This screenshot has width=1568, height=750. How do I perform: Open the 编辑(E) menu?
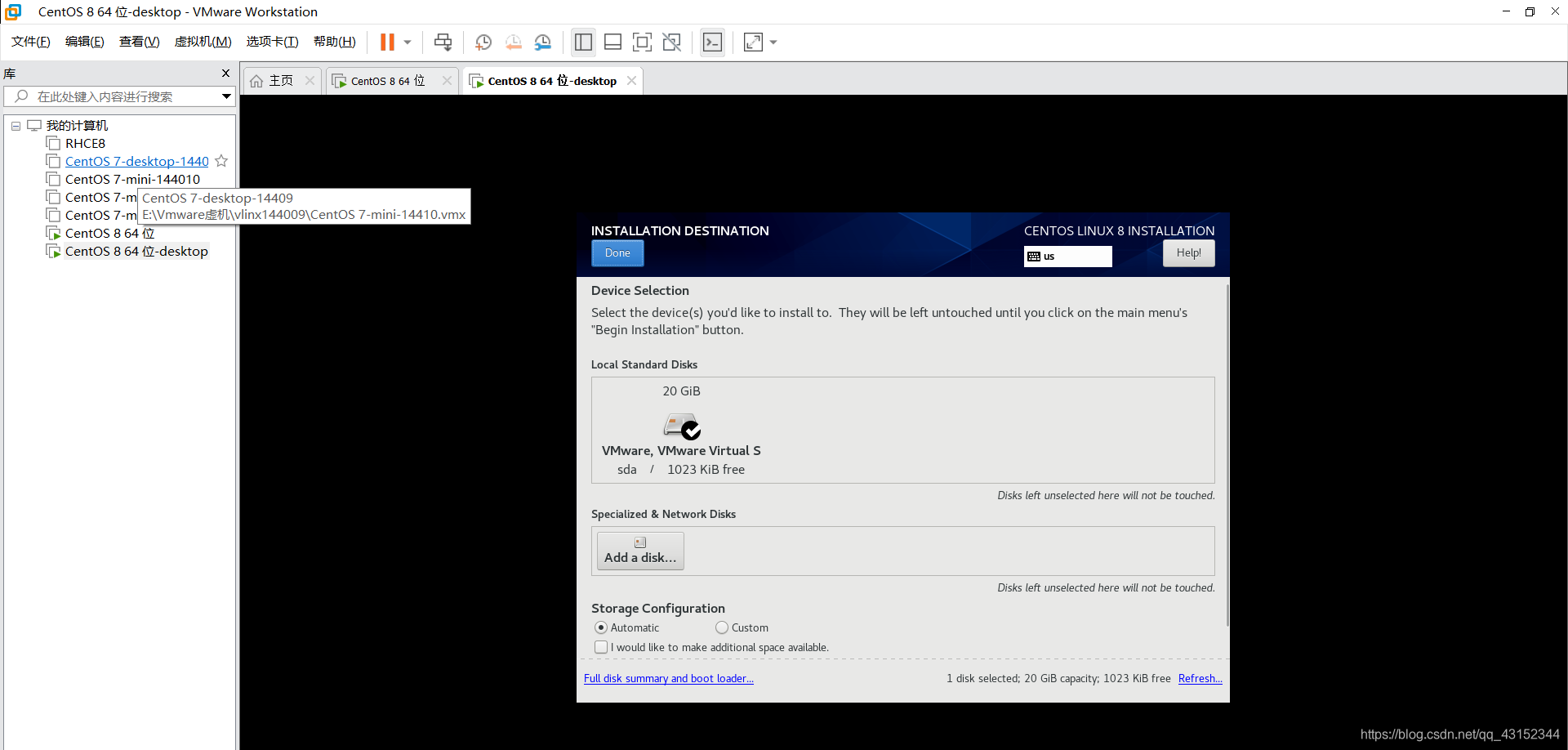(x=85, y=42)
